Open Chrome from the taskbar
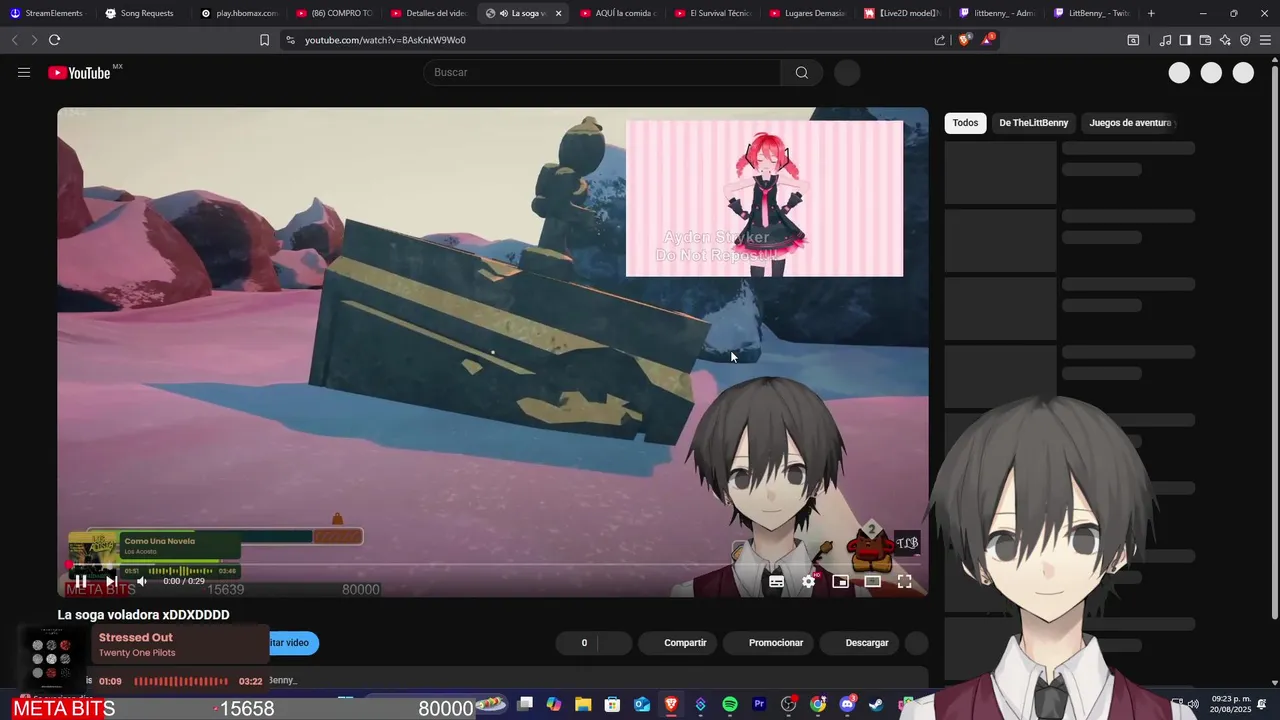 [x=818, y=705]
